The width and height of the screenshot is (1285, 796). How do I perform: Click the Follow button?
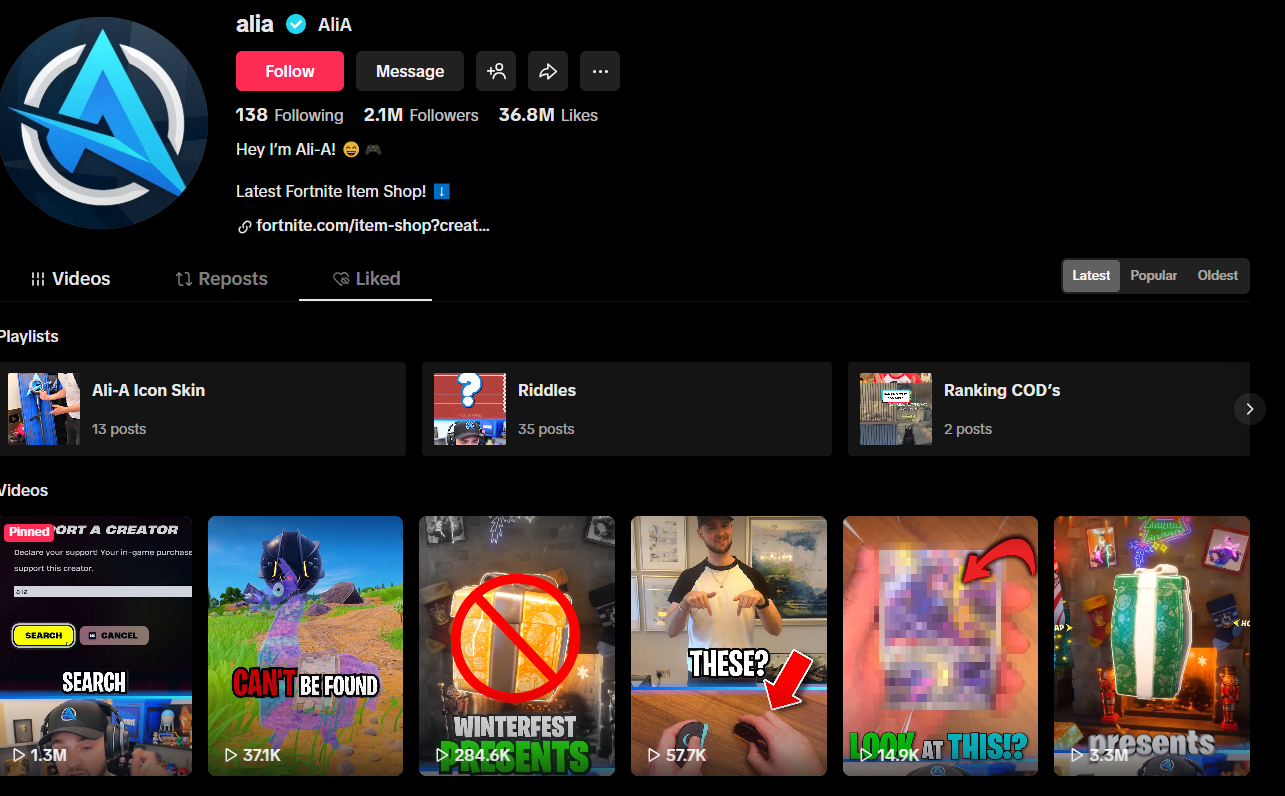click(x=289, y=71)
